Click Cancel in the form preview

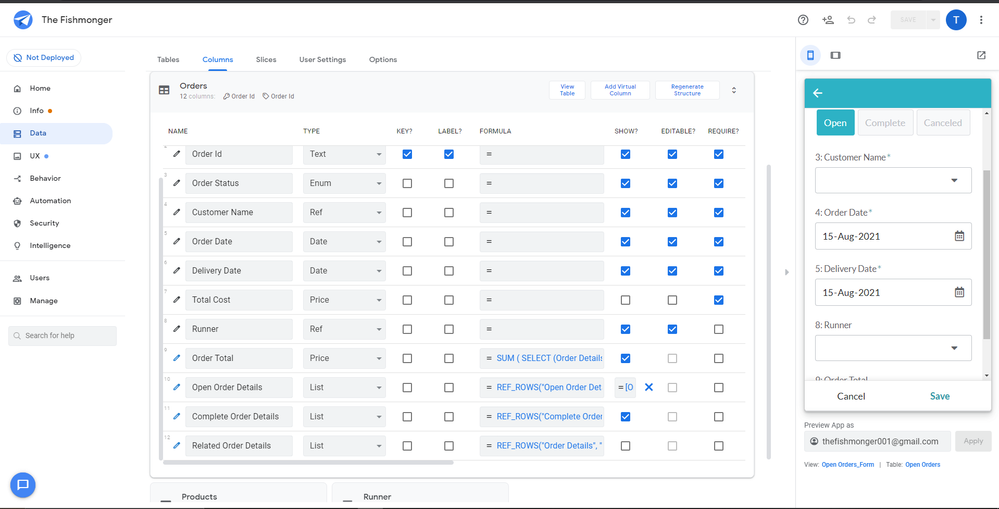coord(851,396)
